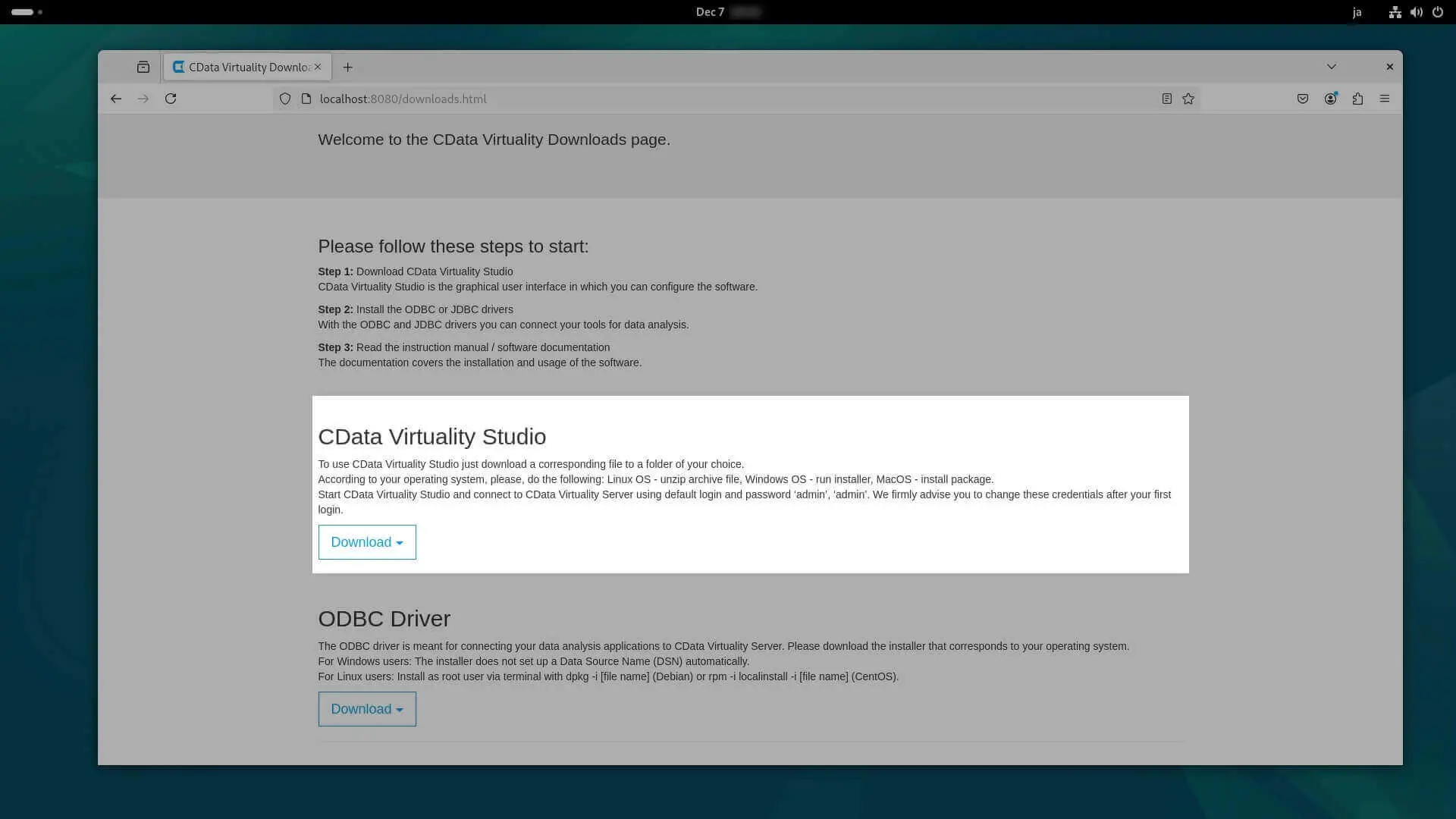The image size is (1456, 819).
Task: Open a new tab with plus button
Action: coord(348,67)
